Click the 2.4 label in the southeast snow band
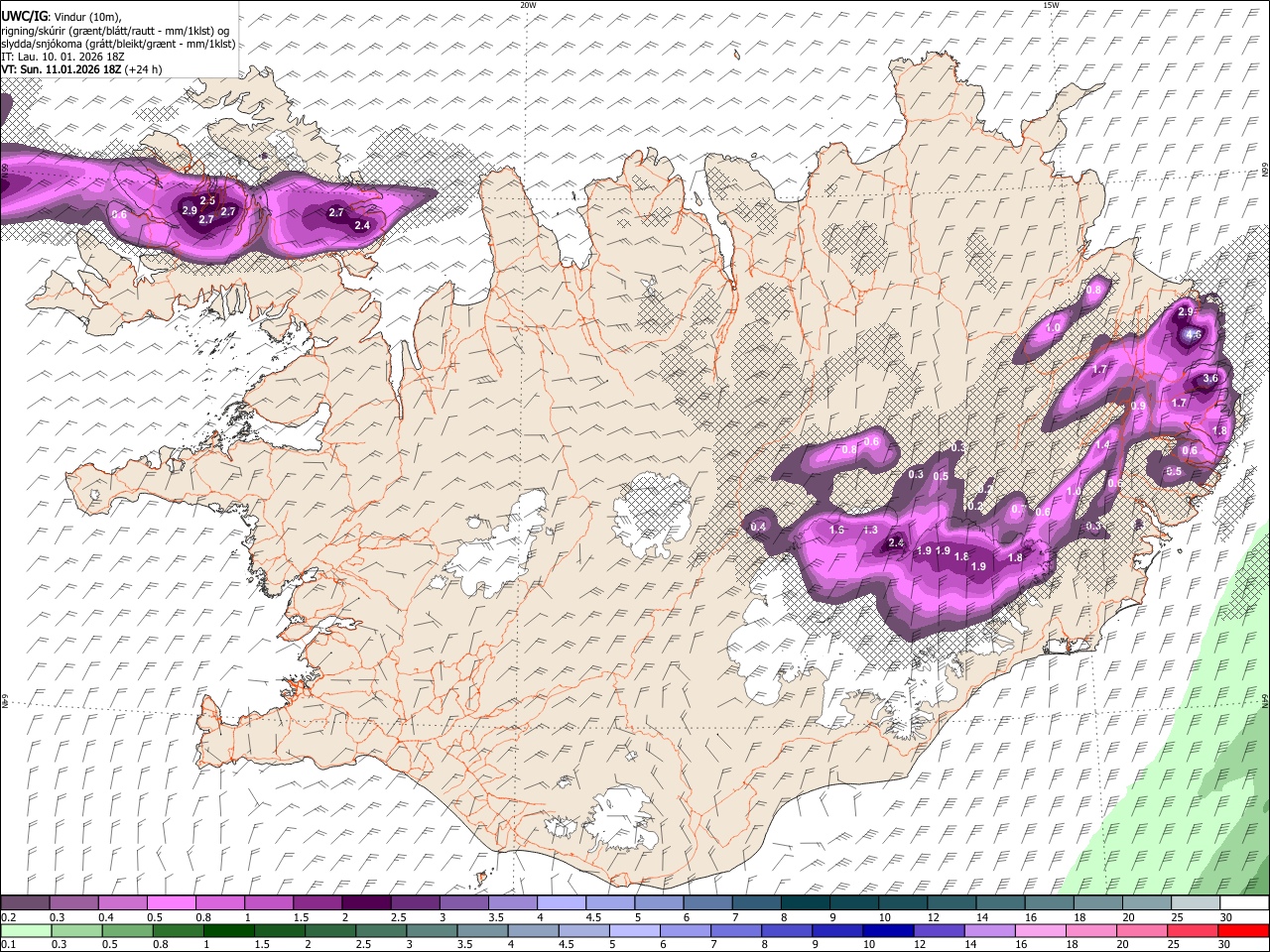1270x952 pixels. pos(896,542)
